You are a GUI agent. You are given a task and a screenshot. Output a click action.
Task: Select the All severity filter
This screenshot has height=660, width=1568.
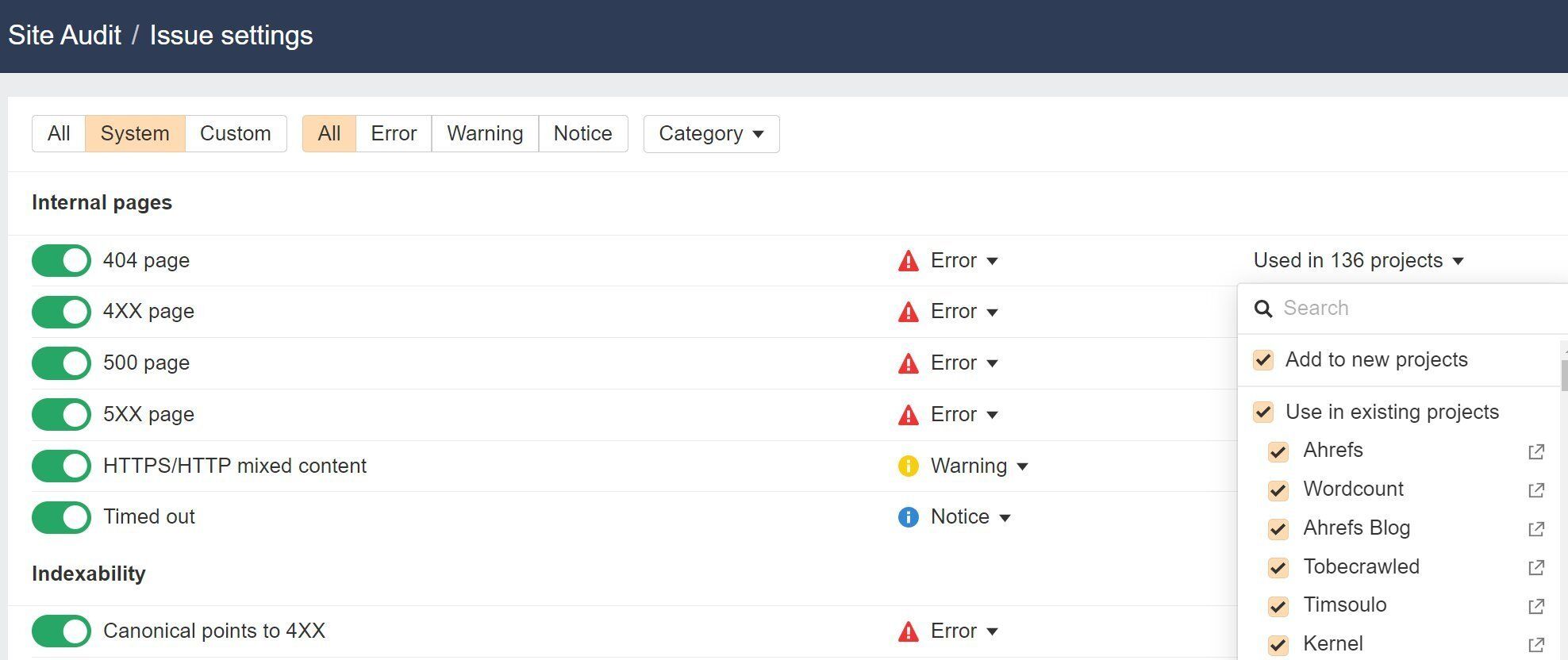coord(329,133)
